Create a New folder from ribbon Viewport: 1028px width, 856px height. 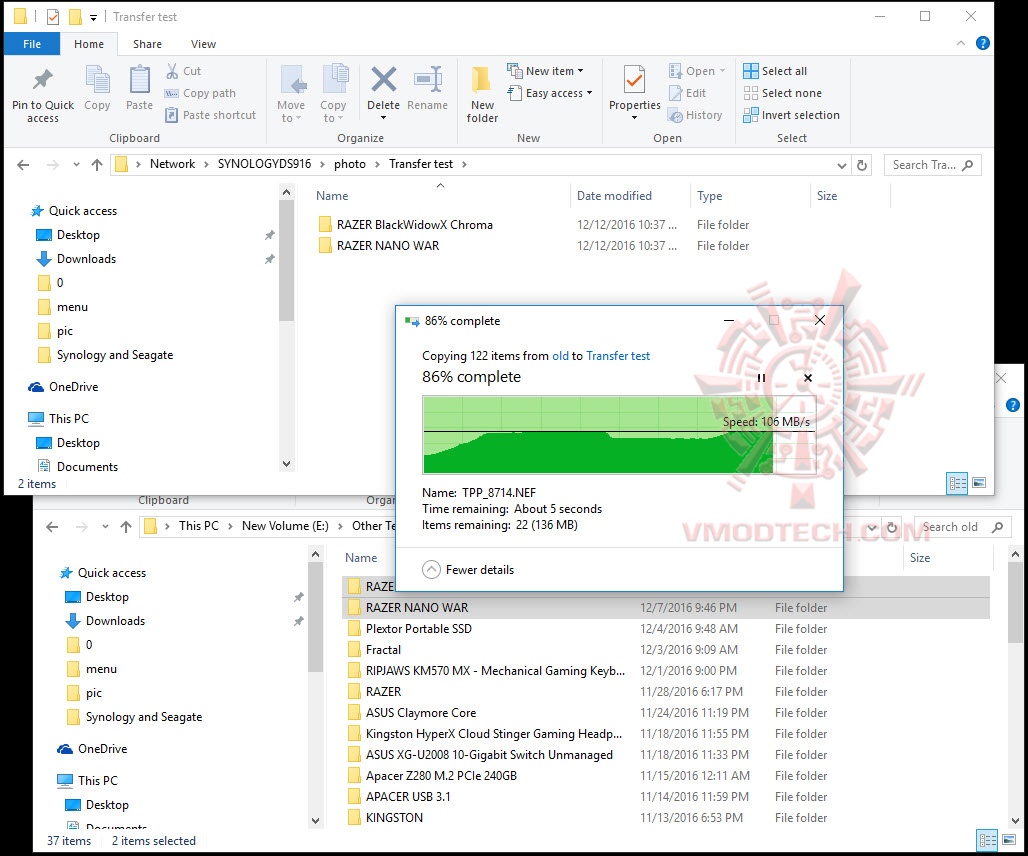click(x=482, y=93)
